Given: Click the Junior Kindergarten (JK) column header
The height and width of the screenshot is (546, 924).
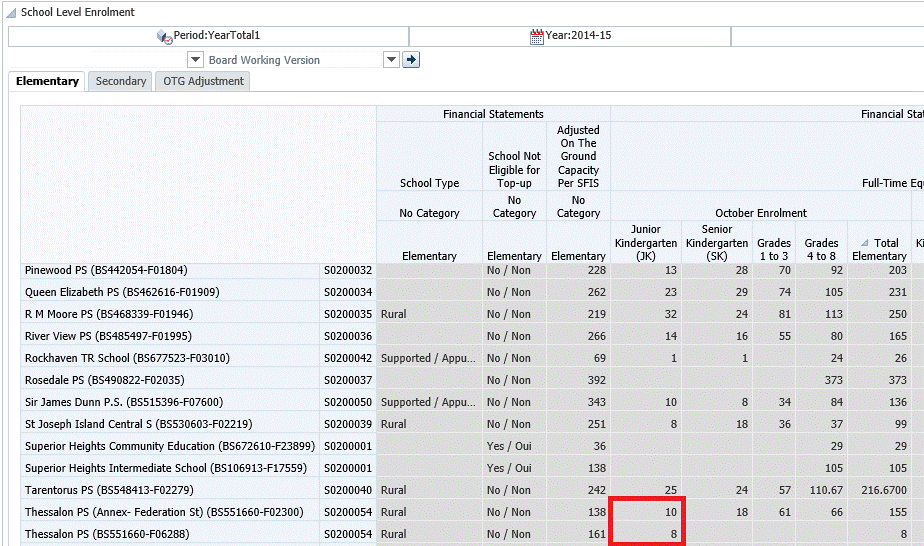Looking at the screenshot, I should coord(645,243).
